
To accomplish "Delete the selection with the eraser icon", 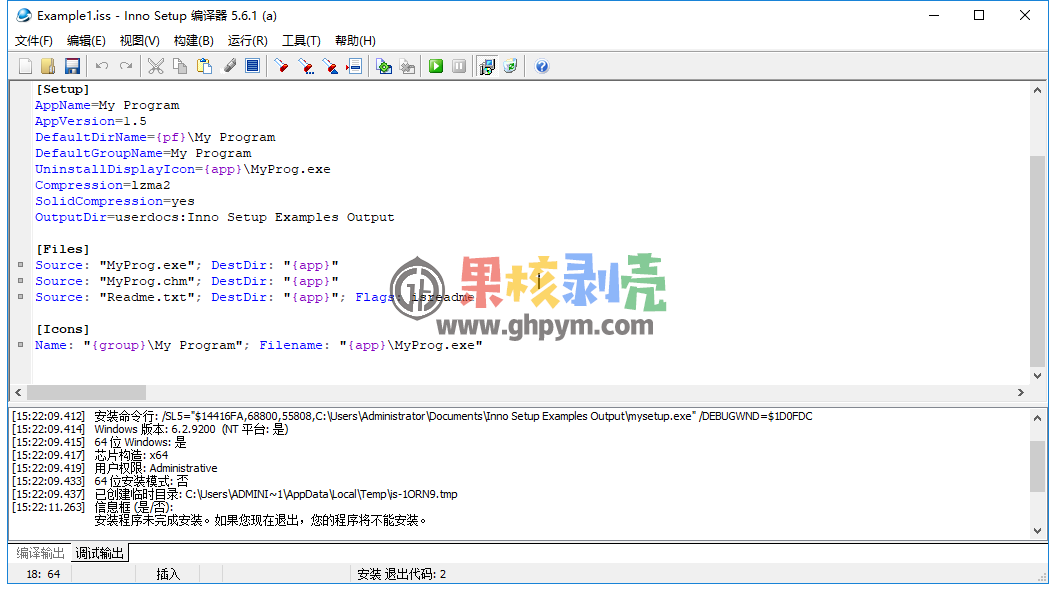I will tap(229, 66).
